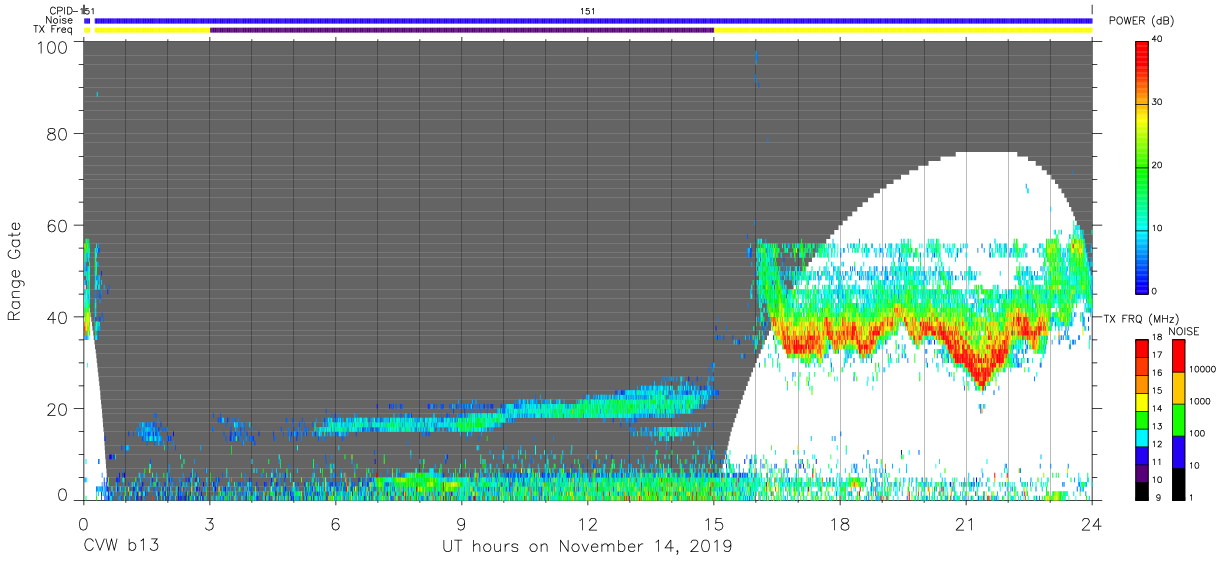Click the blue Noise strip above the plot
This screenshot has width=1228, height=567.
pos(593,20)
